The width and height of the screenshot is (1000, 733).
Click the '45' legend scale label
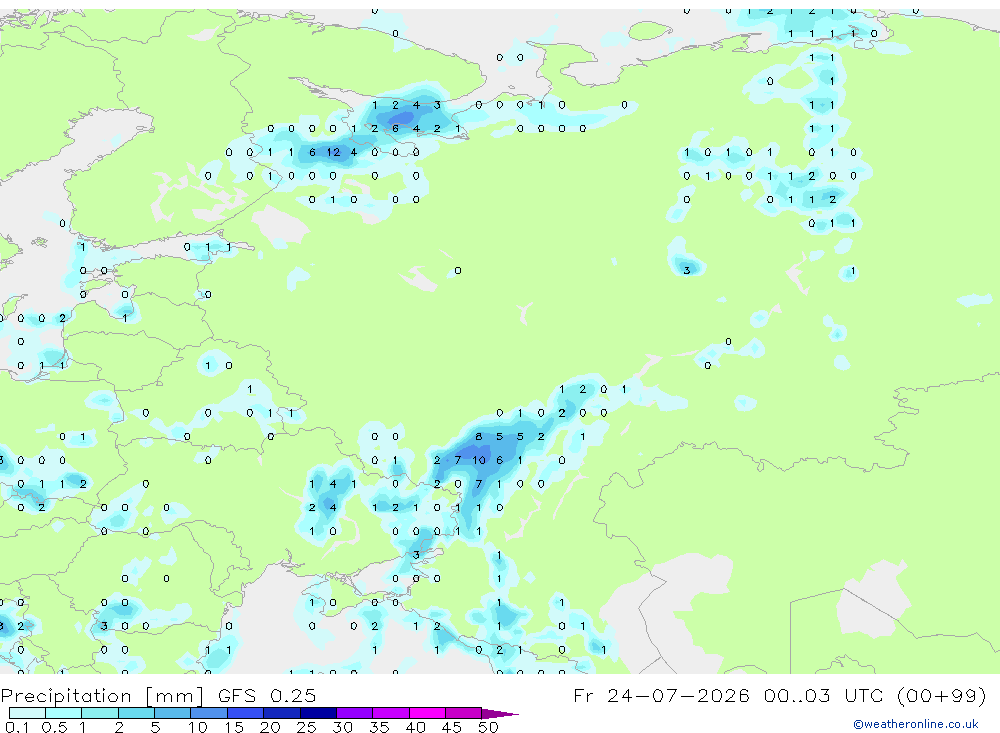click(452, 727)
